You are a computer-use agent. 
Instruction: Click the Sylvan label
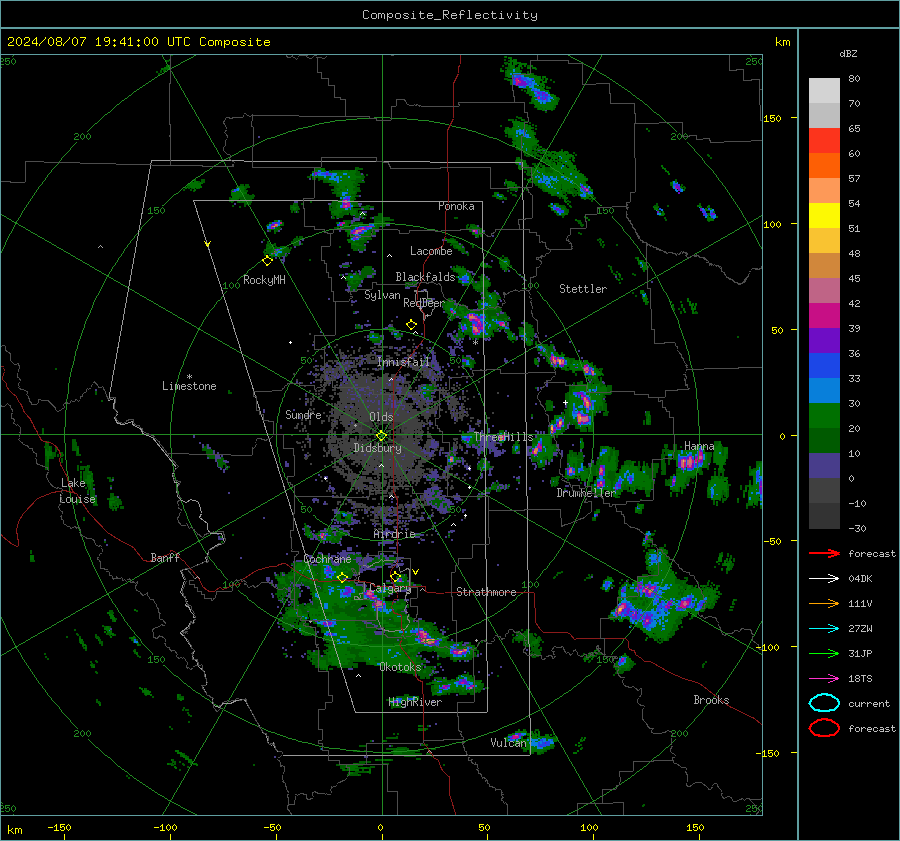coord(382,295)
